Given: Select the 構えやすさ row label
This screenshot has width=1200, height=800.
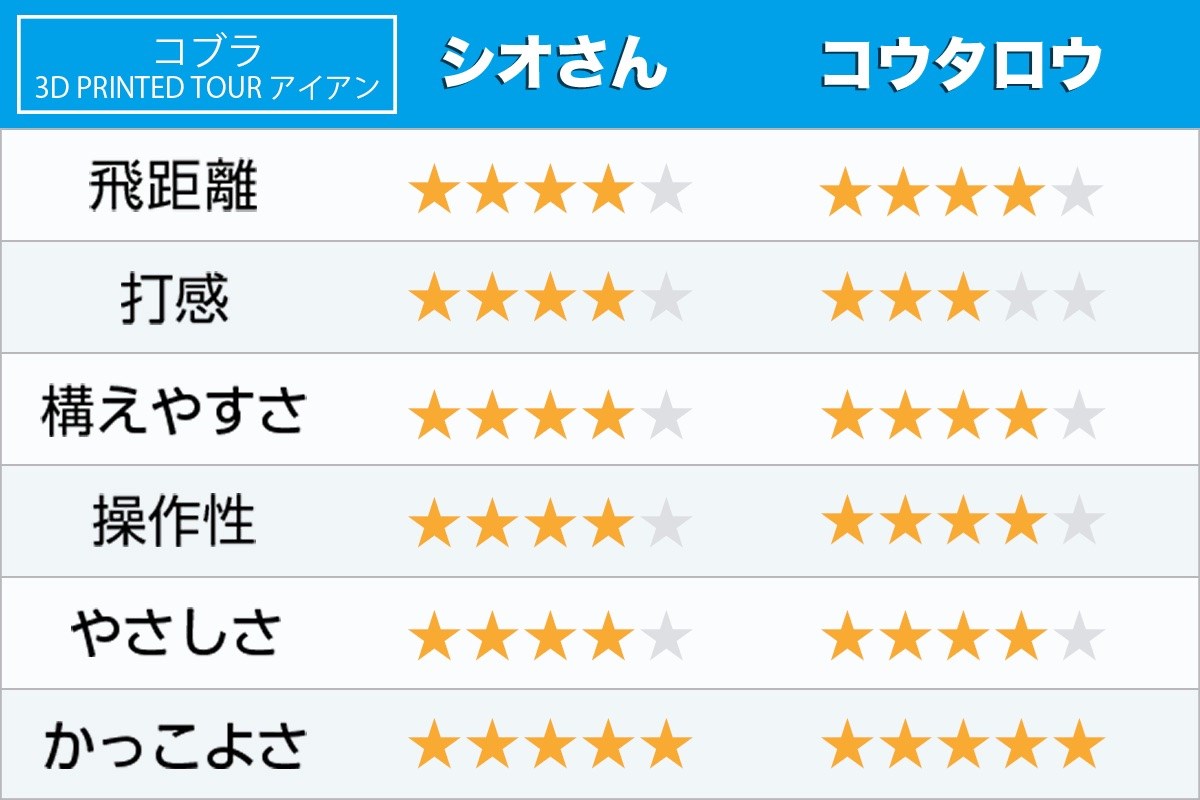Looking at the screenshot, I should click(174, 411).
